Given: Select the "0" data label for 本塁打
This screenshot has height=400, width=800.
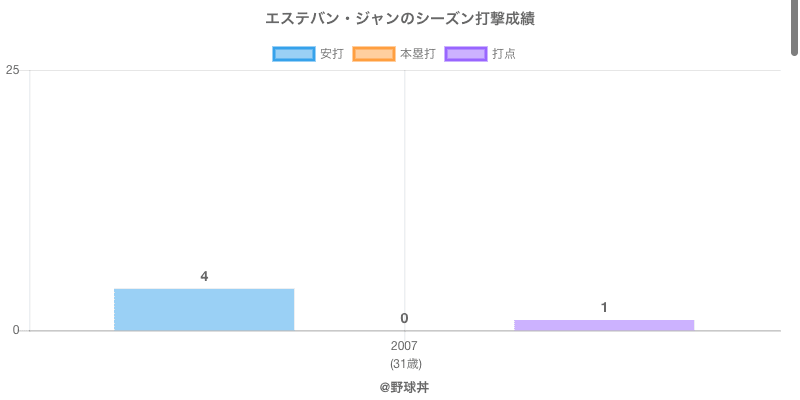Looking at the screenshot, I should (404, 318).
